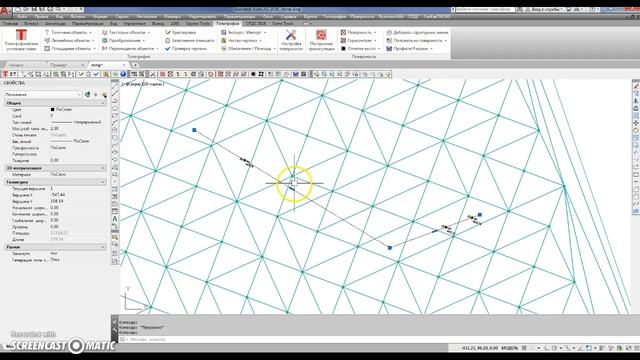640x360 pixels.
Task: Select Multiline Text (A) tool in Draw toolbar
Action: tap(115, 218)
